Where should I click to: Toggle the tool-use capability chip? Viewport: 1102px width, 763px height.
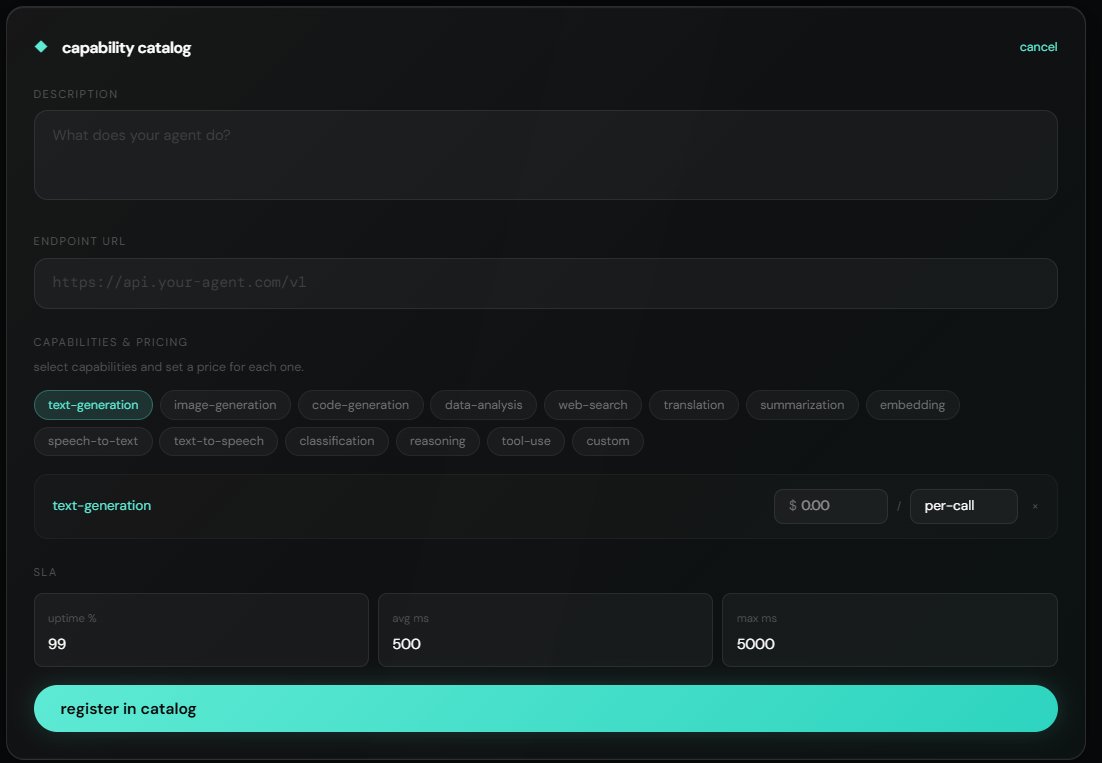[x=526, y=441]
